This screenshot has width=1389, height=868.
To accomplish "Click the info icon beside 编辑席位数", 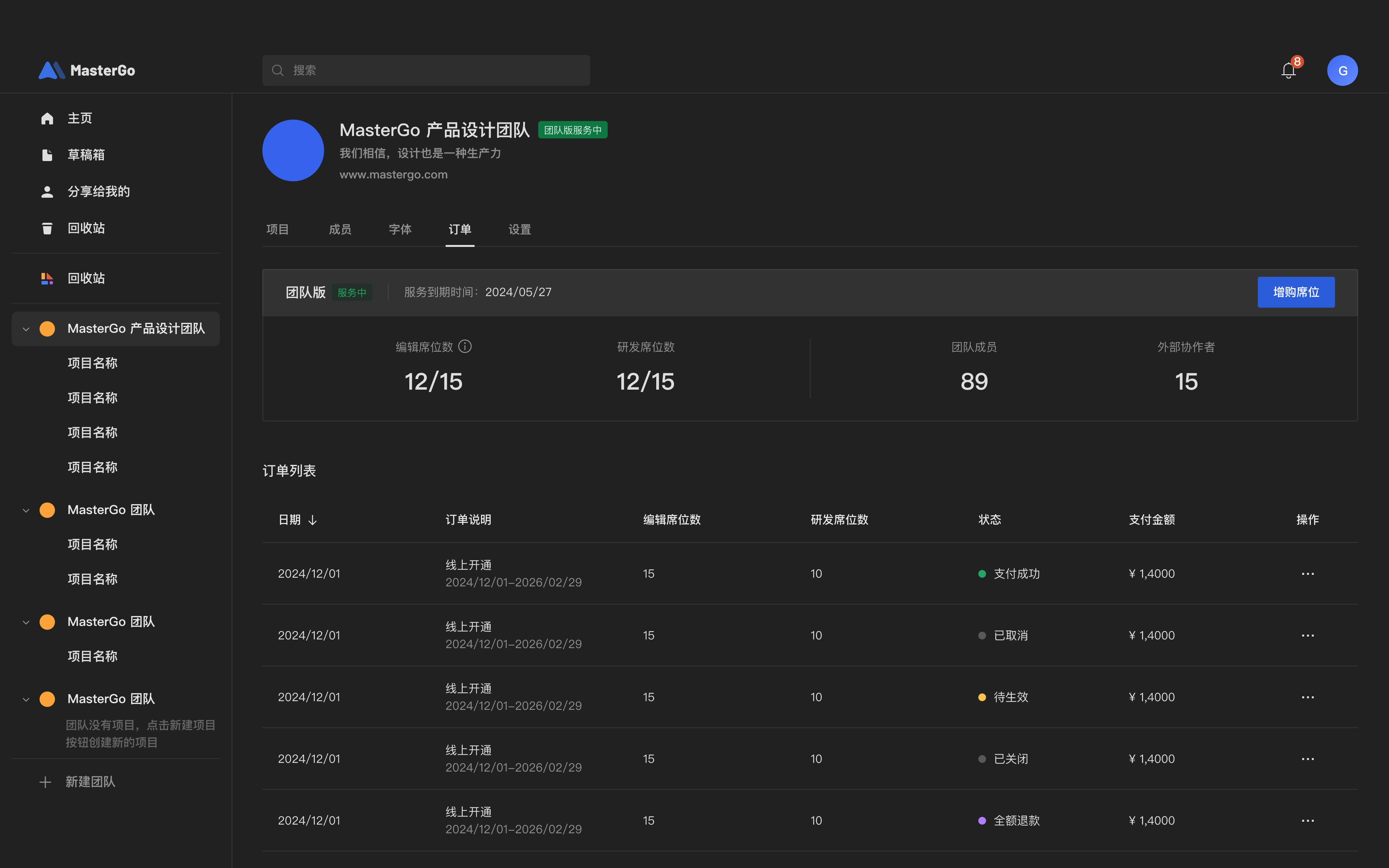I will (x=465, y=346).
